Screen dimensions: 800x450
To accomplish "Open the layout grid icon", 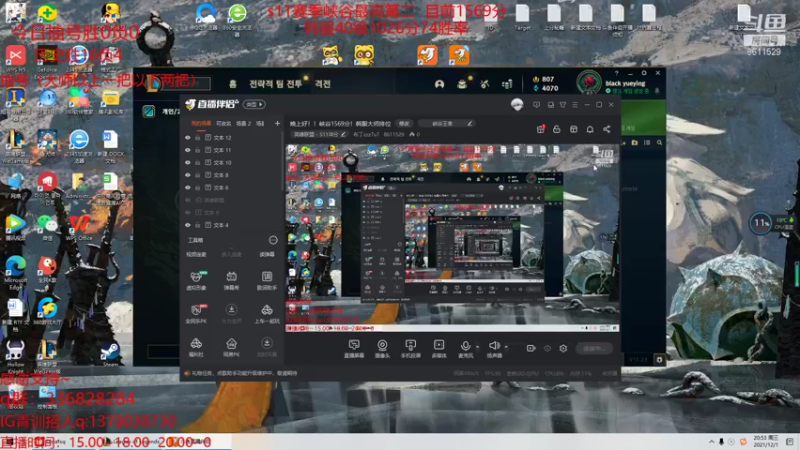I will (x=573, y=129).
